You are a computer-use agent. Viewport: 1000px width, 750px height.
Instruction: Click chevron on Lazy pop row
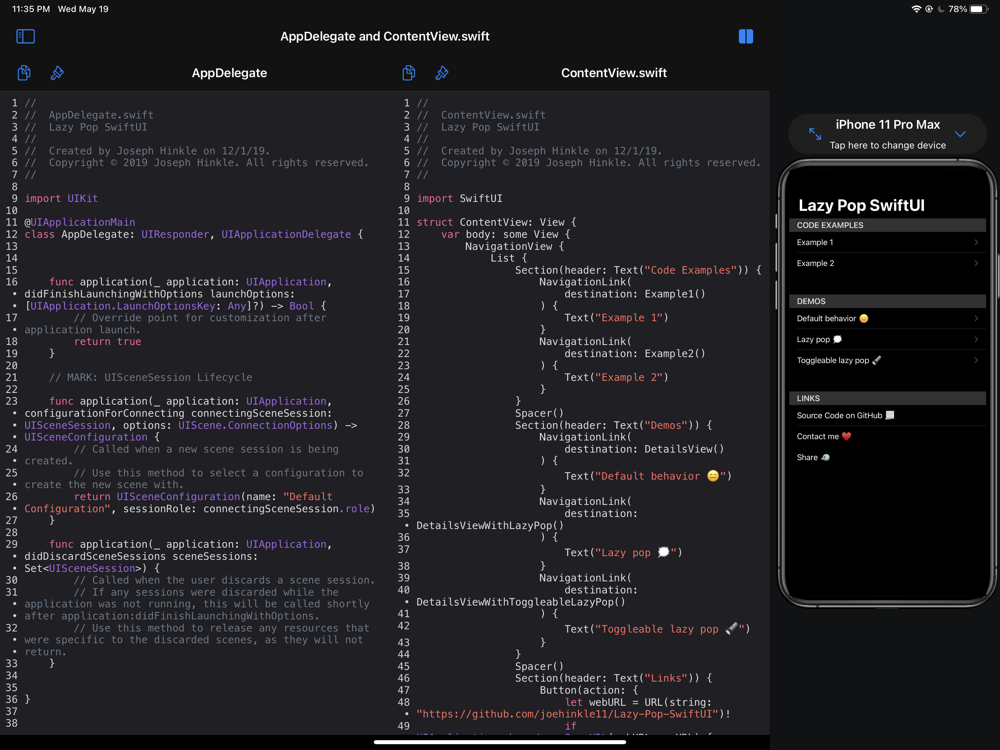(x=976, y=339)
